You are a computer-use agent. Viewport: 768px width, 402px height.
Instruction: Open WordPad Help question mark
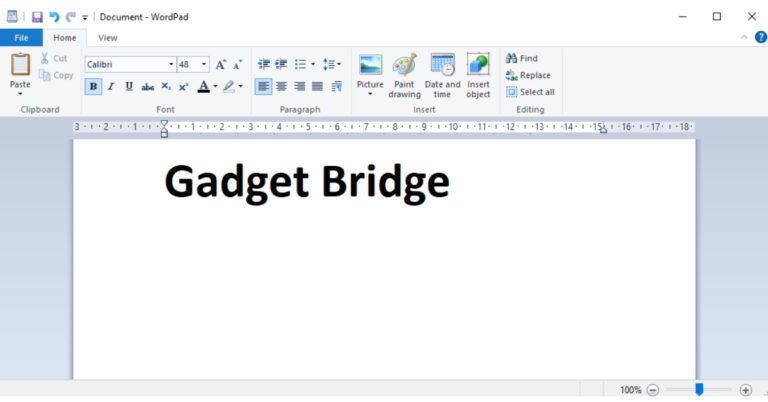pyautogui.click(x=761, y=37)
